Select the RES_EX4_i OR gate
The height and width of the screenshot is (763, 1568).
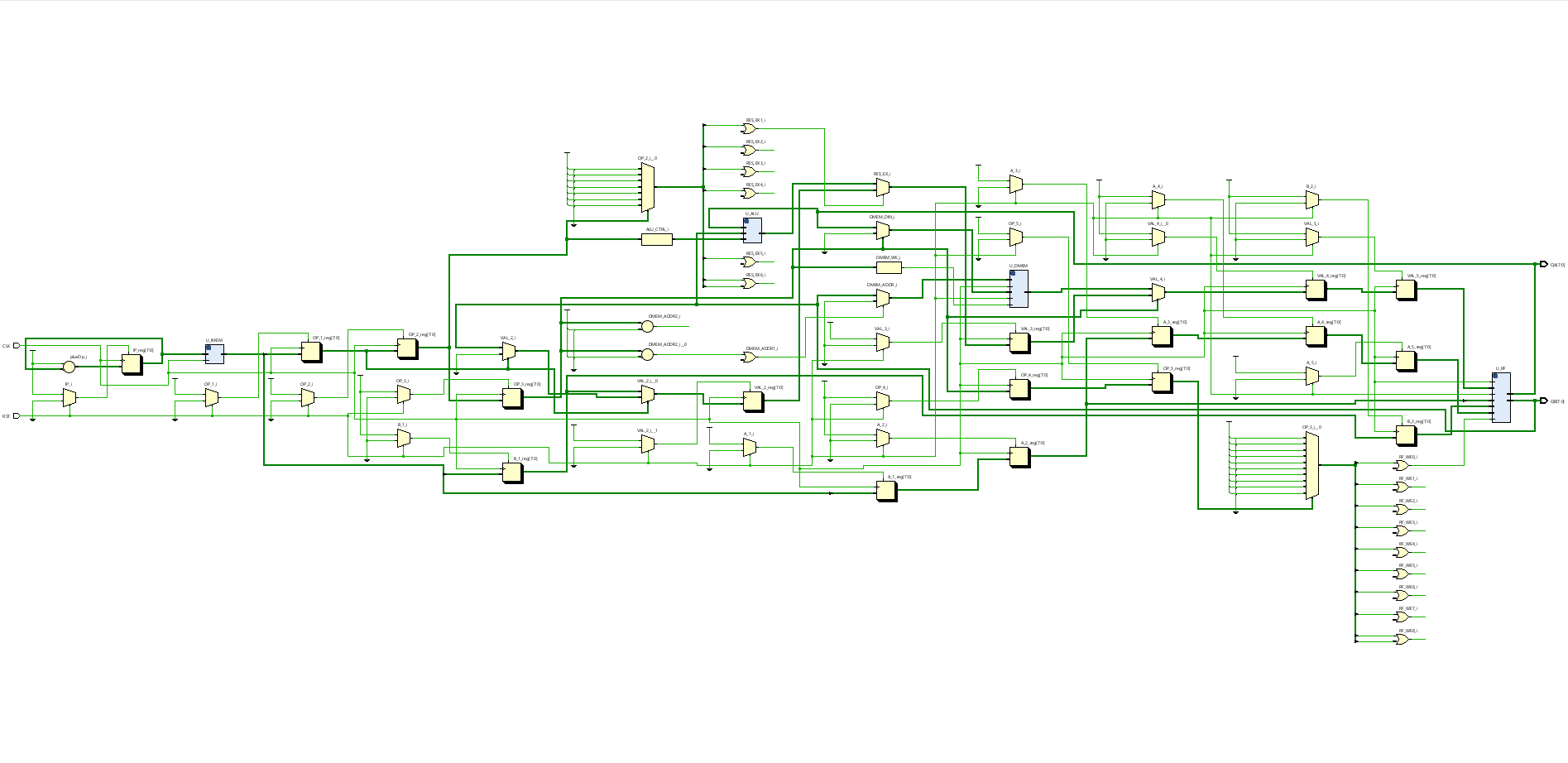[x=750, y=194]
